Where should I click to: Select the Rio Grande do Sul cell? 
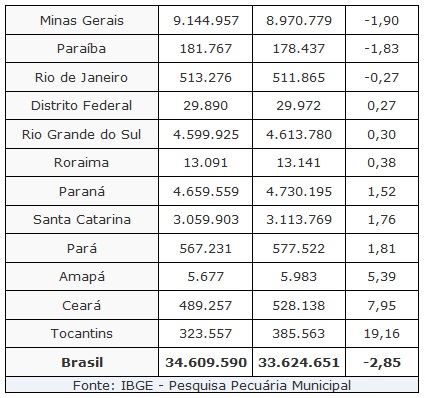click(82, 134)
